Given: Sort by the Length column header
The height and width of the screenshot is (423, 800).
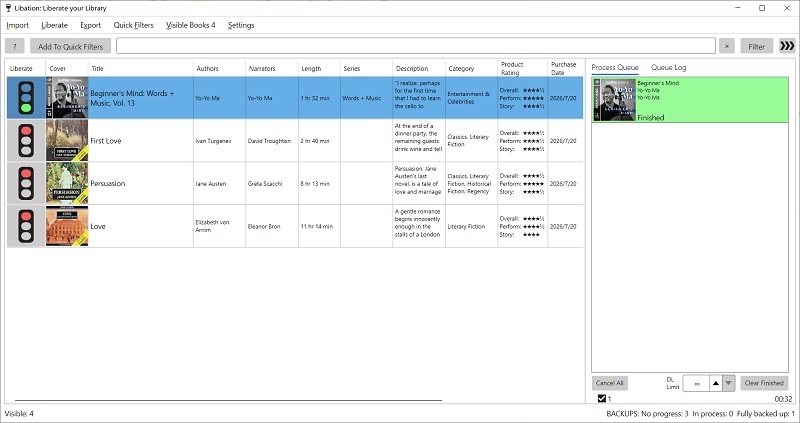Looking at the screenshot, I should coord(319,68).
